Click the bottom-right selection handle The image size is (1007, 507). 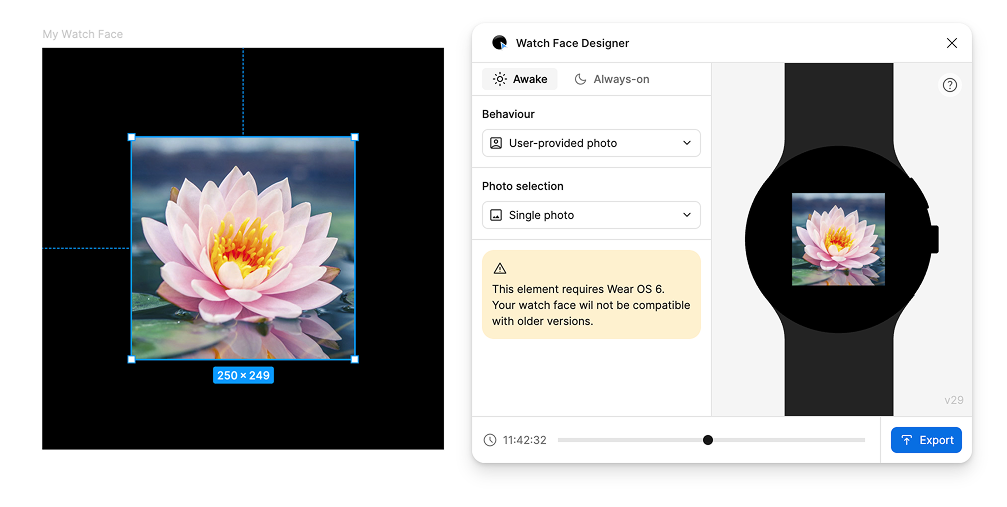[355, 359]
